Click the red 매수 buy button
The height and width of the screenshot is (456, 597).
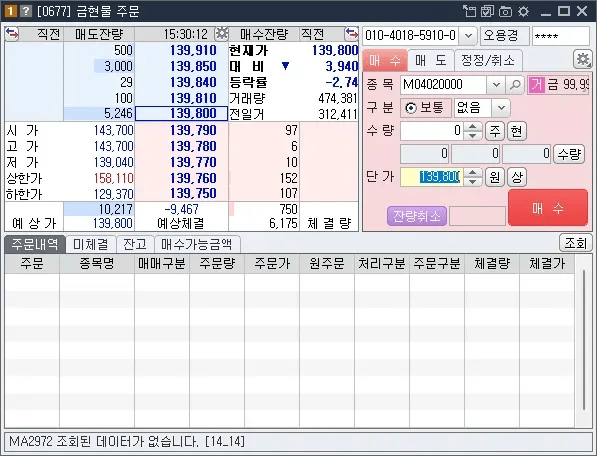pos(548,208)
